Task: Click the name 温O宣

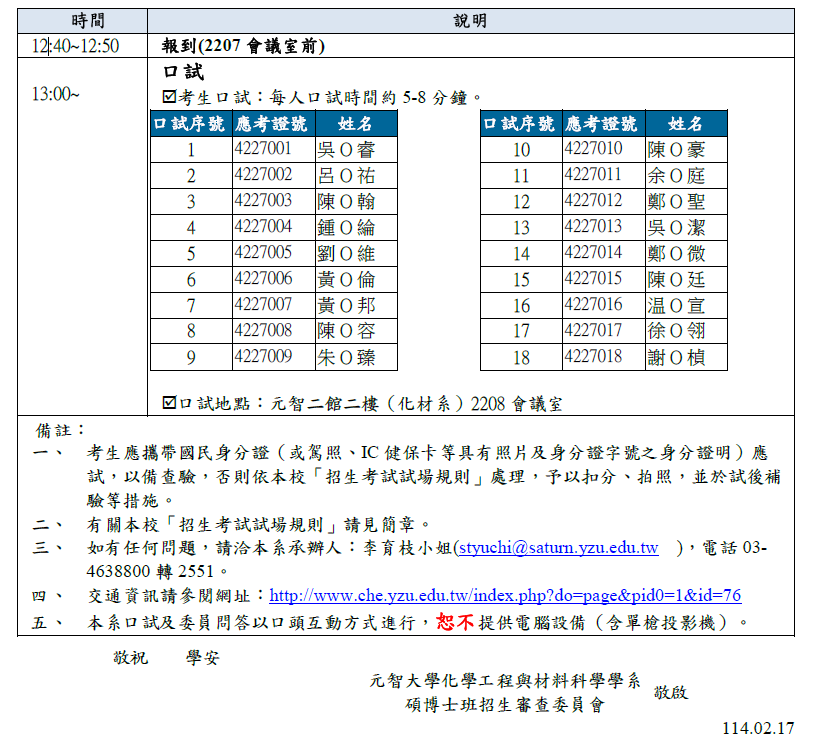Action: coord(676,306)
